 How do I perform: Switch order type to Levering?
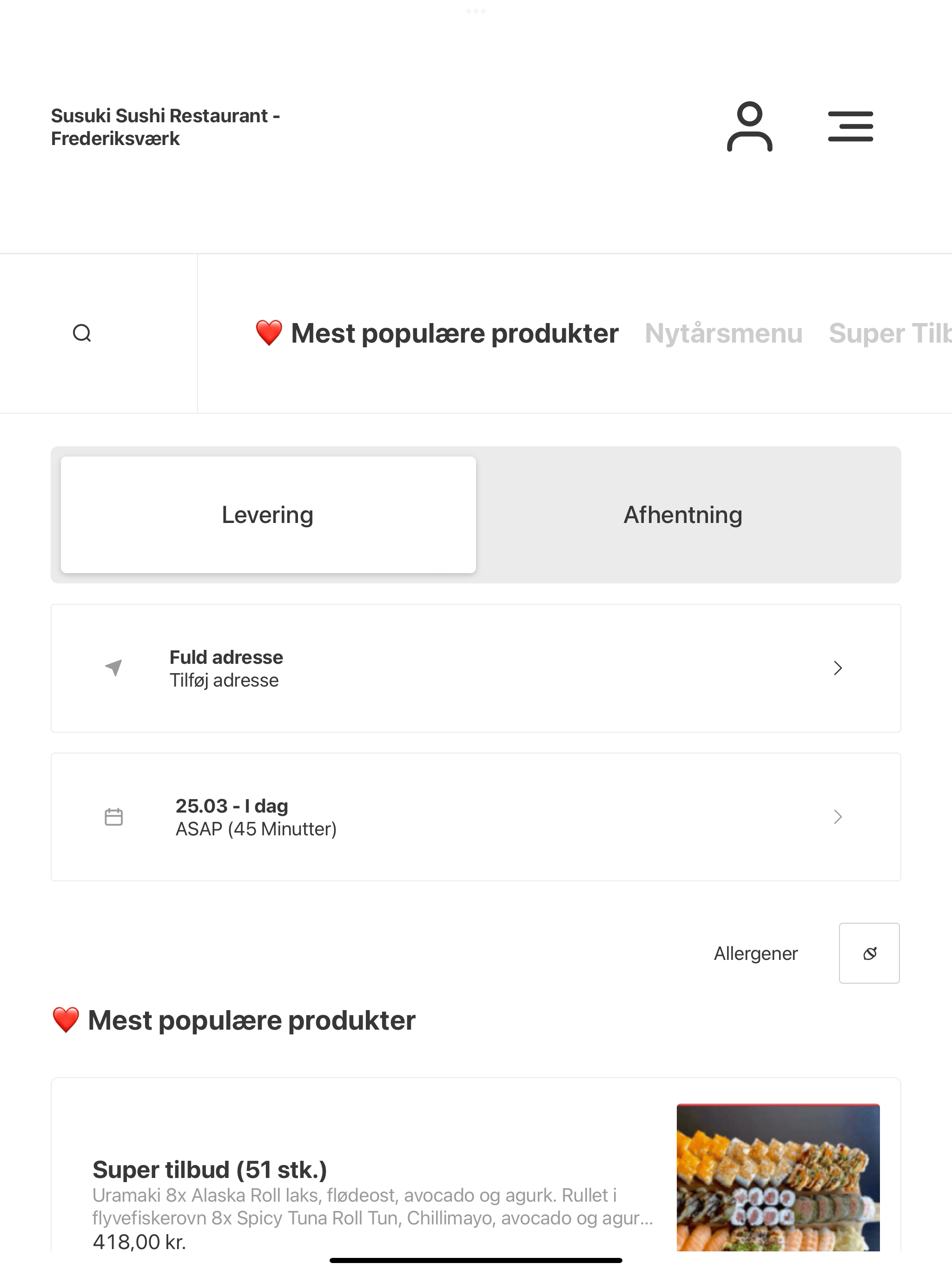[x=268, y=515]
